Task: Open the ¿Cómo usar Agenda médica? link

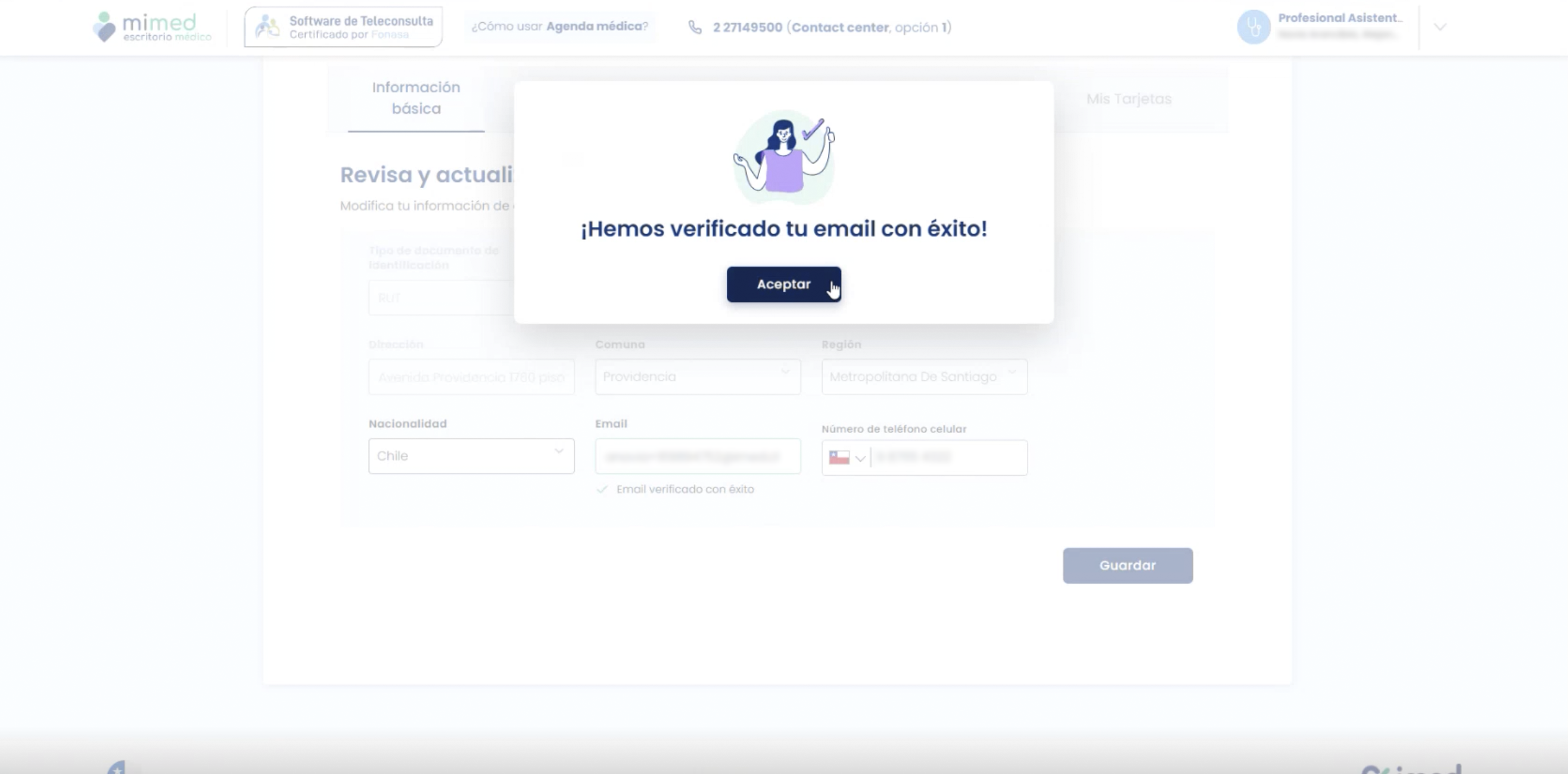Action: coord(559,27)
